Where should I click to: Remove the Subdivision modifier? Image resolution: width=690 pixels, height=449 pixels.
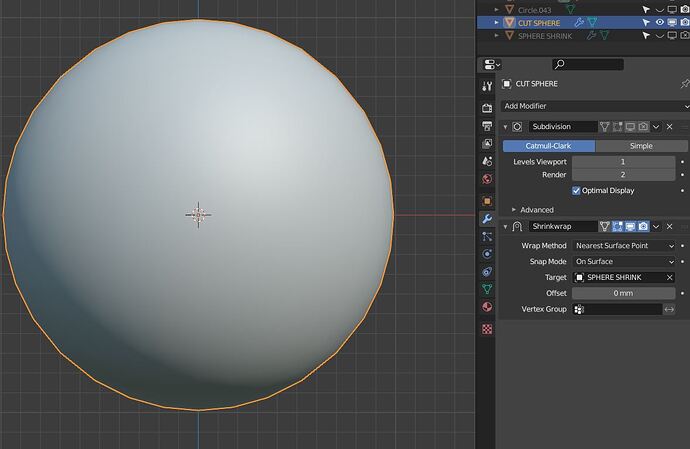point(669,127)
